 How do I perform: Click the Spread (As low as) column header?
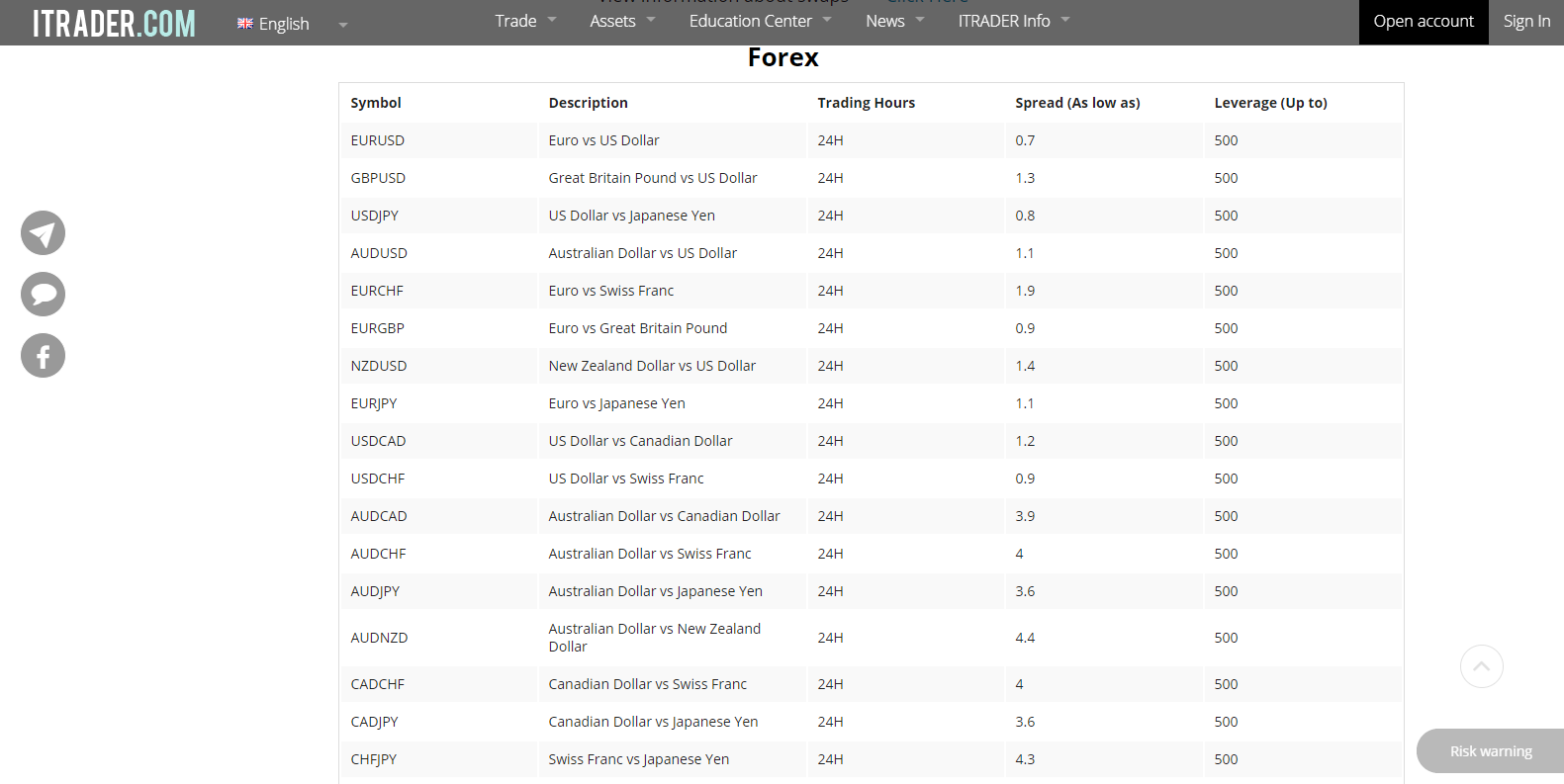tap(1077, 103)
